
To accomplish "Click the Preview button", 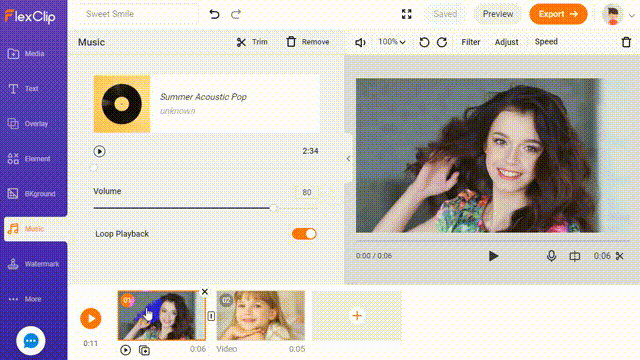I will (x=498, y=14).
